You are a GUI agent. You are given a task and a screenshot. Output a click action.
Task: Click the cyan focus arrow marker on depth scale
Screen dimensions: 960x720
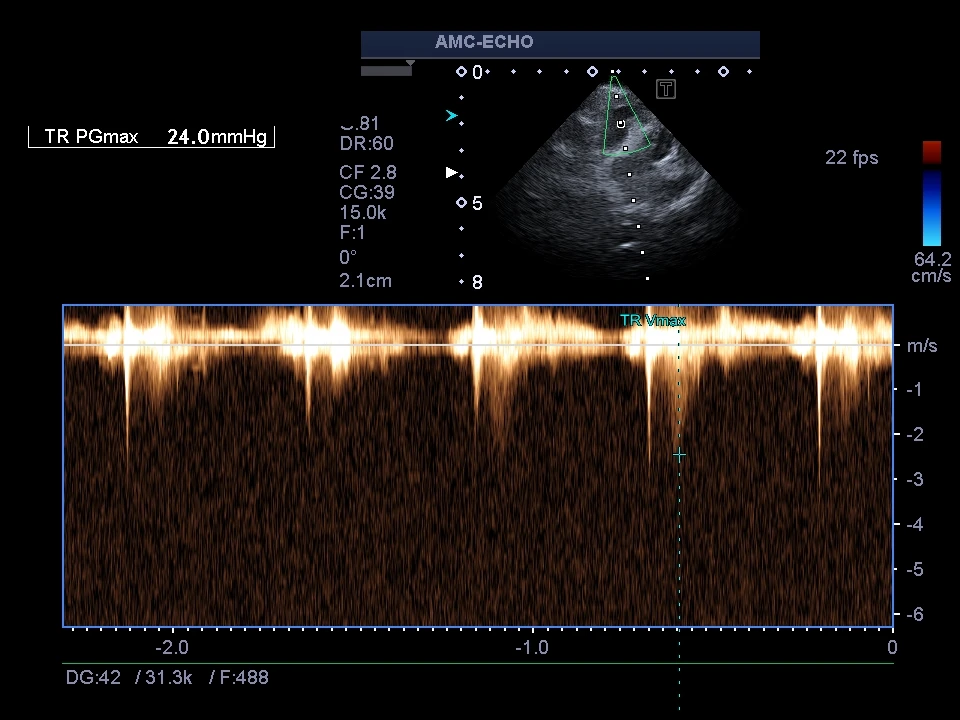(452, 115)
